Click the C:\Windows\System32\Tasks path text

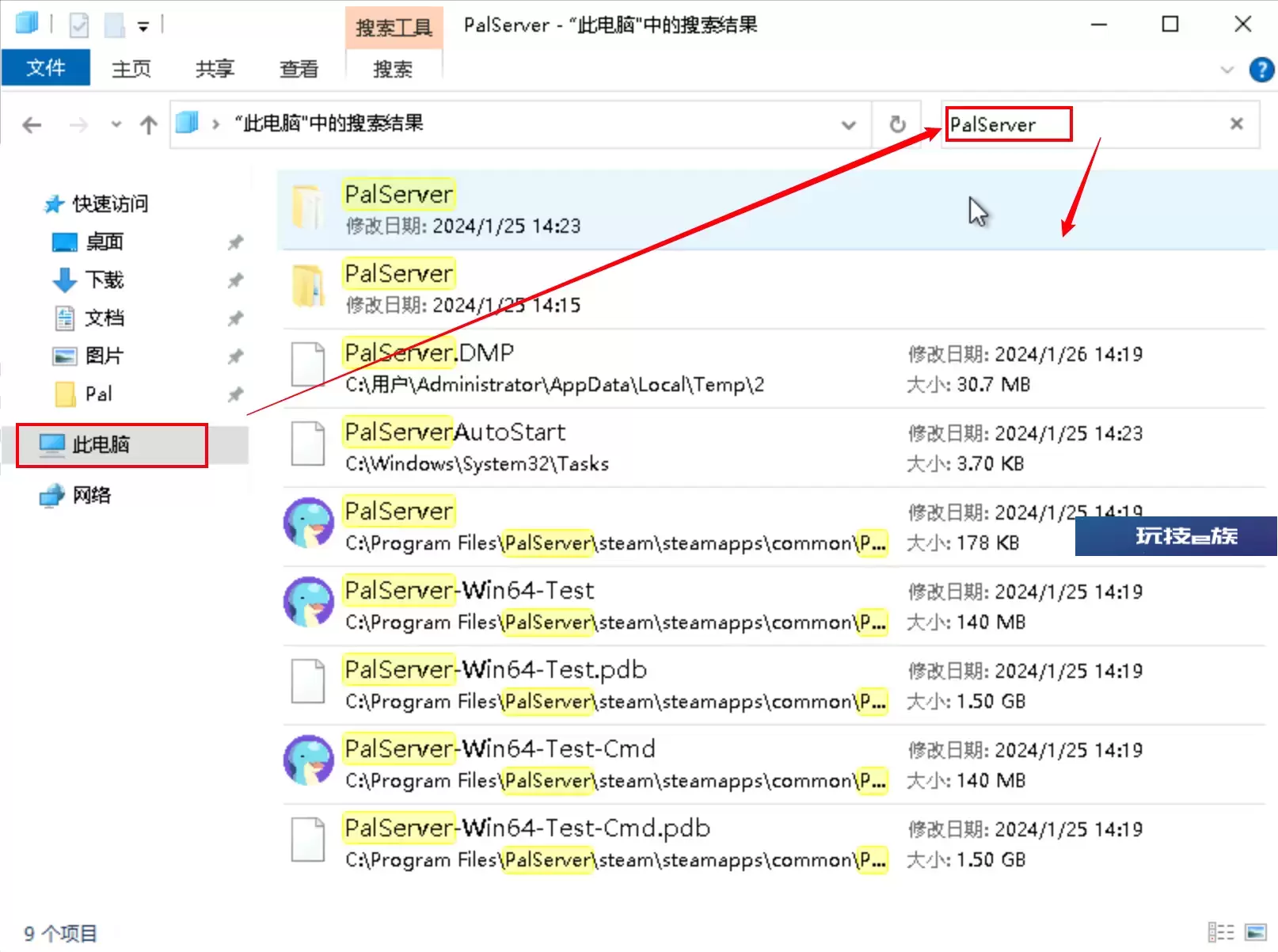coord(477,464)
